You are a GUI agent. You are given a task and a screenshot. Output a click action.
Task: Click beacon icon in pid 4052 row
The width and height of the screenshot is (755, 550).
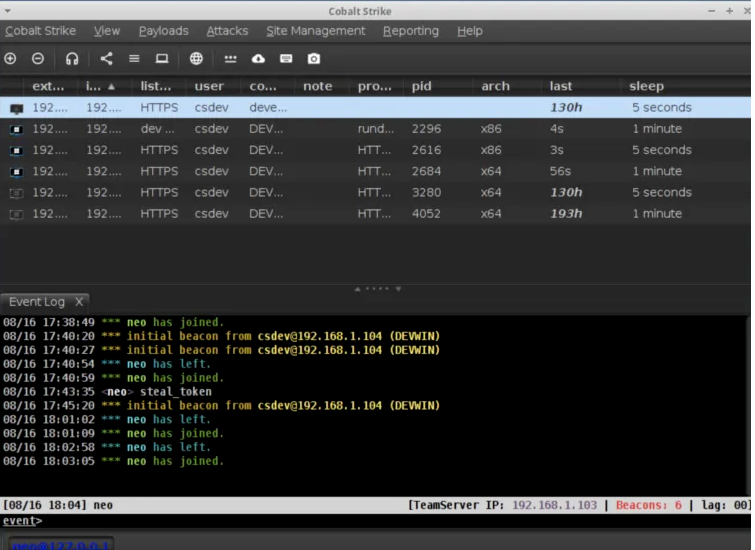coord(16,214)
